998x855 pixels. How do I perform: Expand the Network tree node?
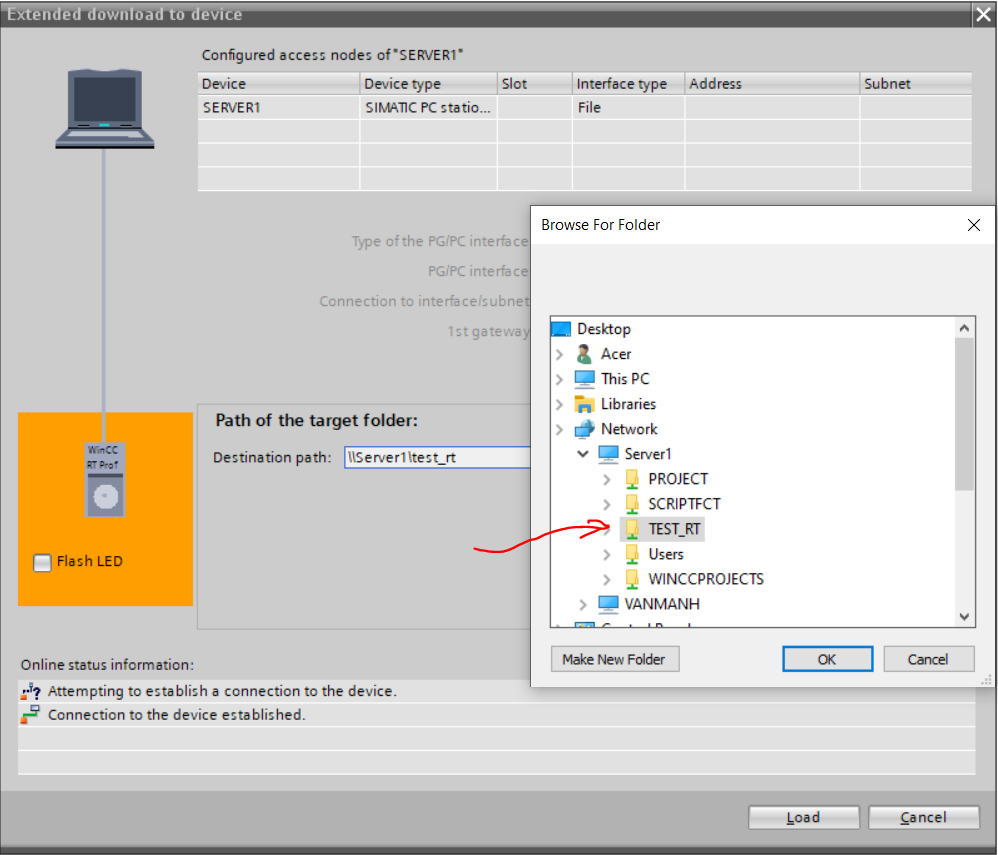pyautogui.click(x=559, y=430)
